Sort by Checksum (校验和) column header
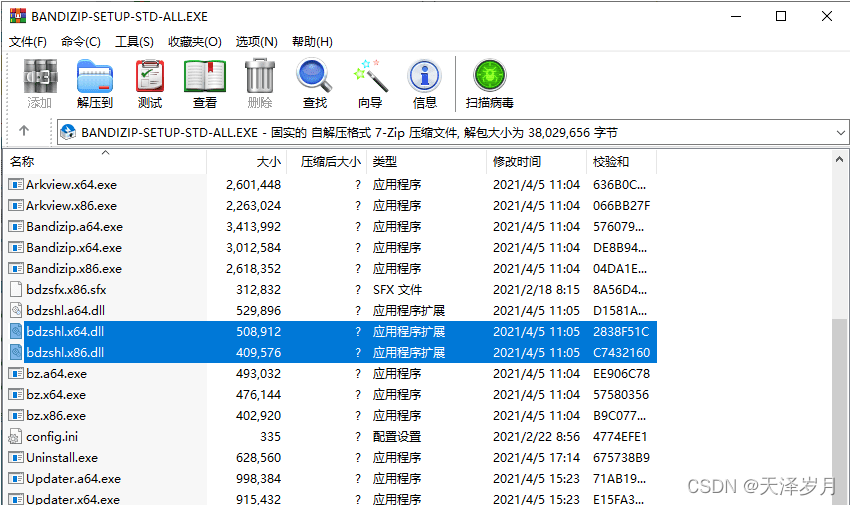 [622, 161]
